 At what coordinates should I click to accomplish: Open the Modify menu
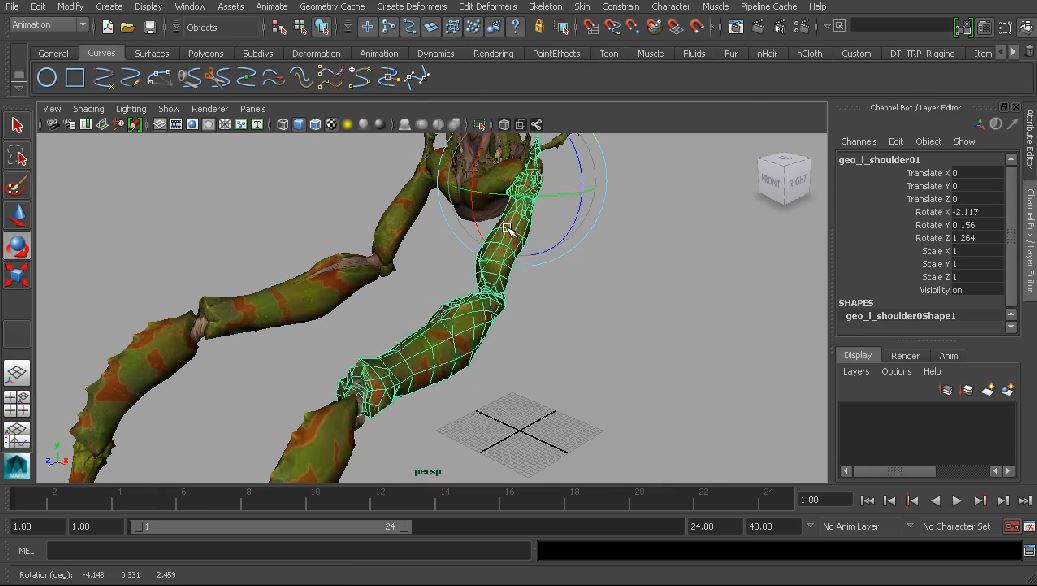click(70, 7)
